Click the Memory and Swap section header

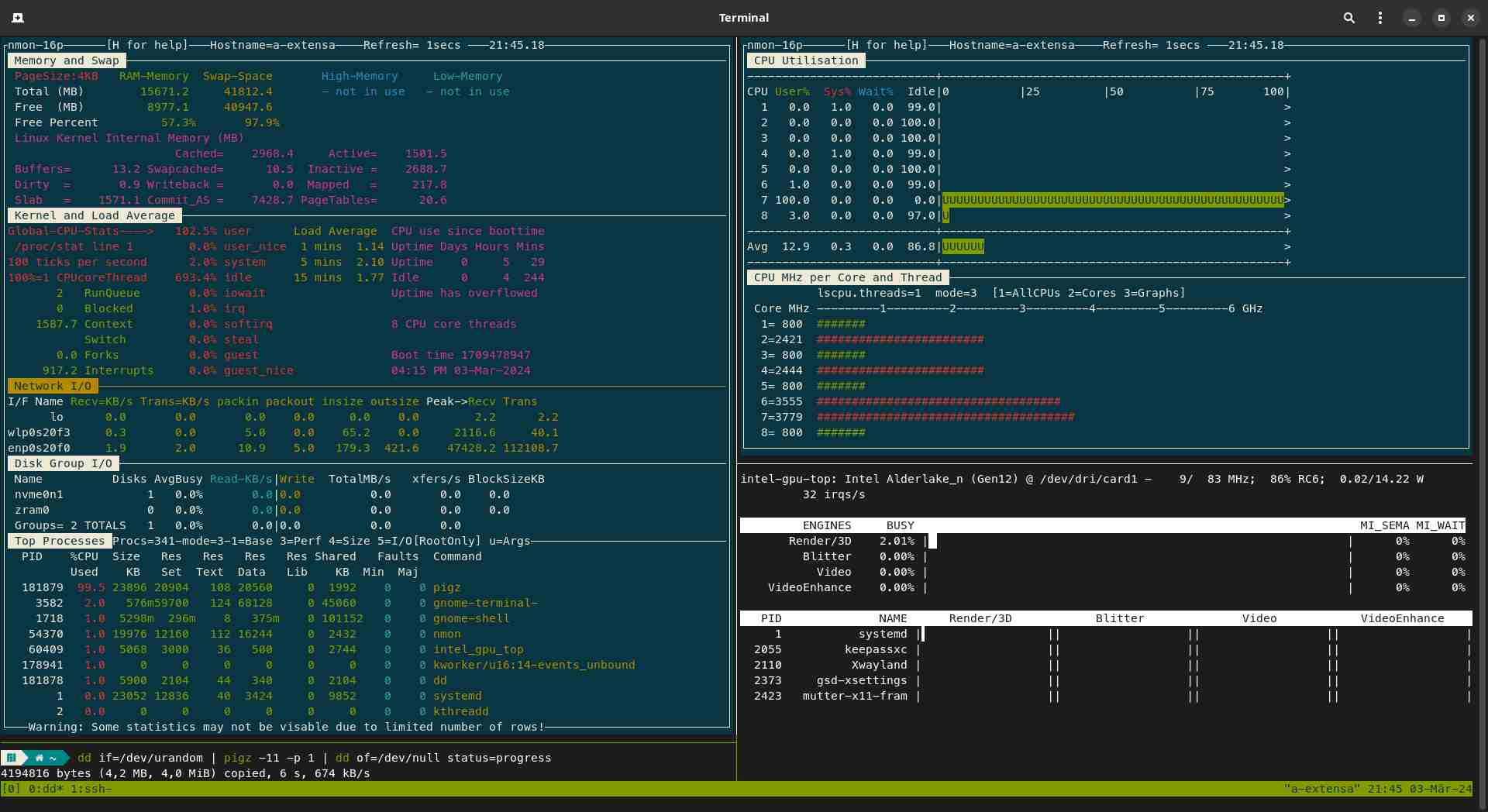tap(67, 60)
